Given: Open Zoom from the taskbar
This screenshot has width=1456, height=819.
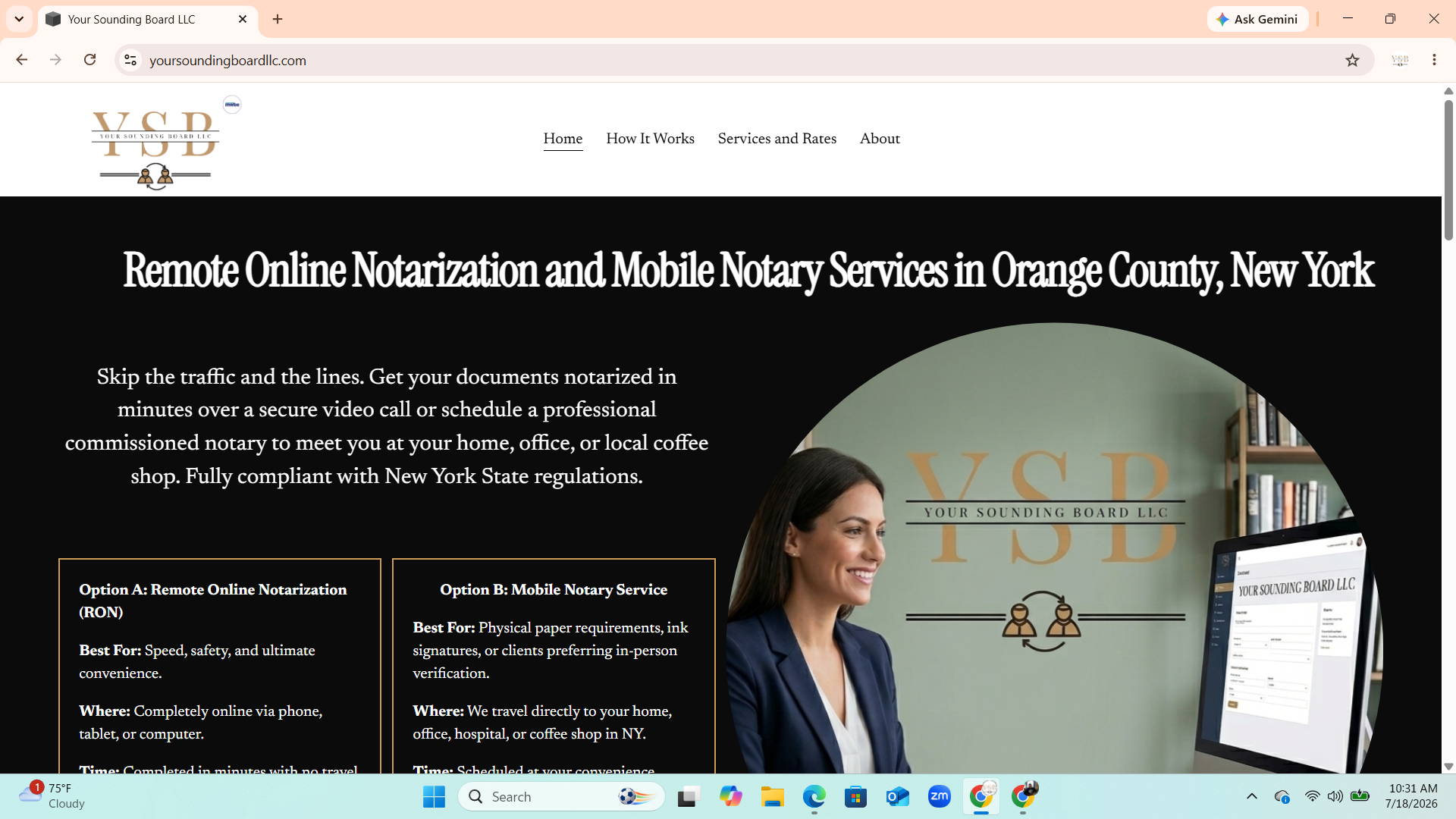Looking at the screenshot, I should tap(939, 797).
